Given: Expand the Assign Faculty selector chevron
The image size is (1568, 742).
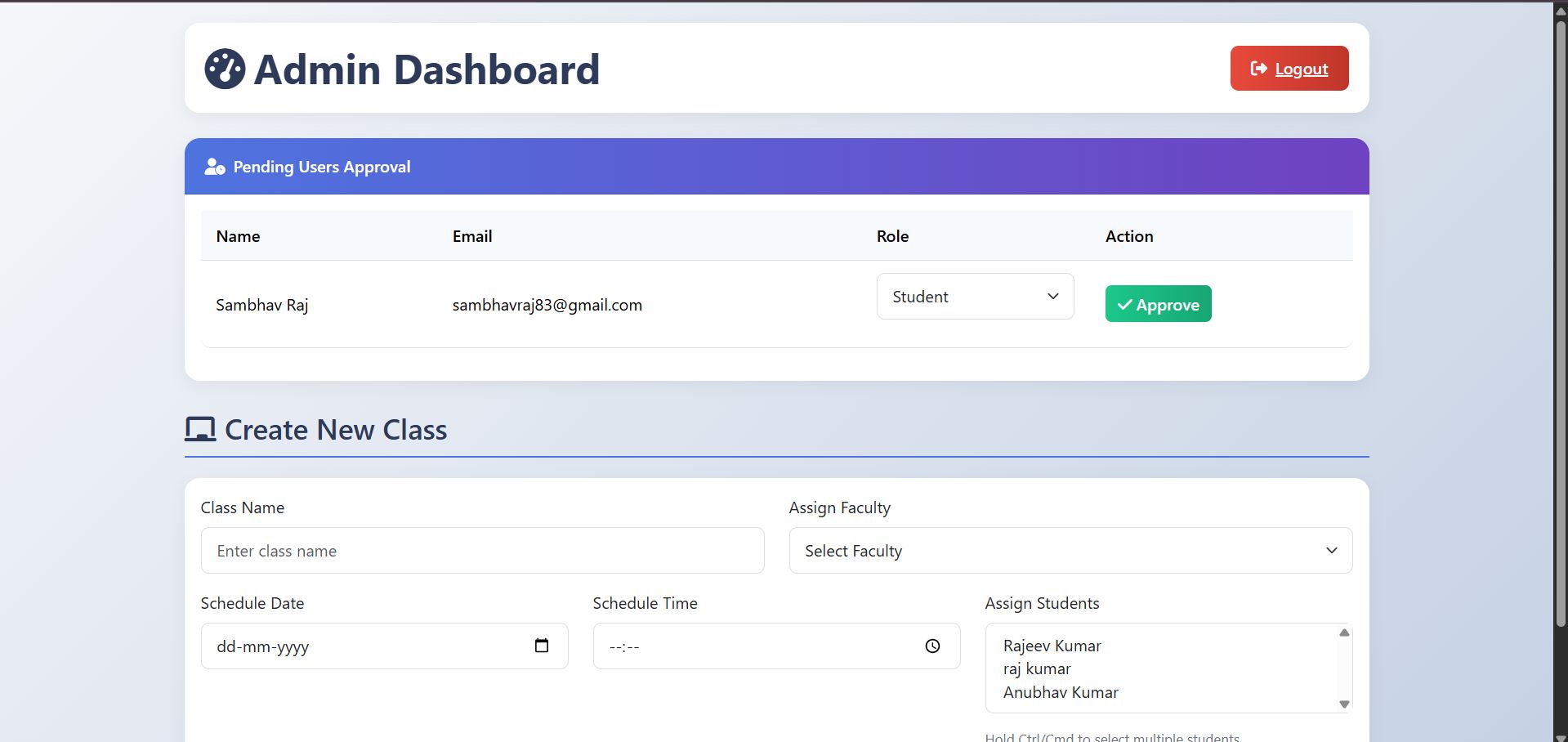Looking at the screenshot, I should coord(1331,550).
